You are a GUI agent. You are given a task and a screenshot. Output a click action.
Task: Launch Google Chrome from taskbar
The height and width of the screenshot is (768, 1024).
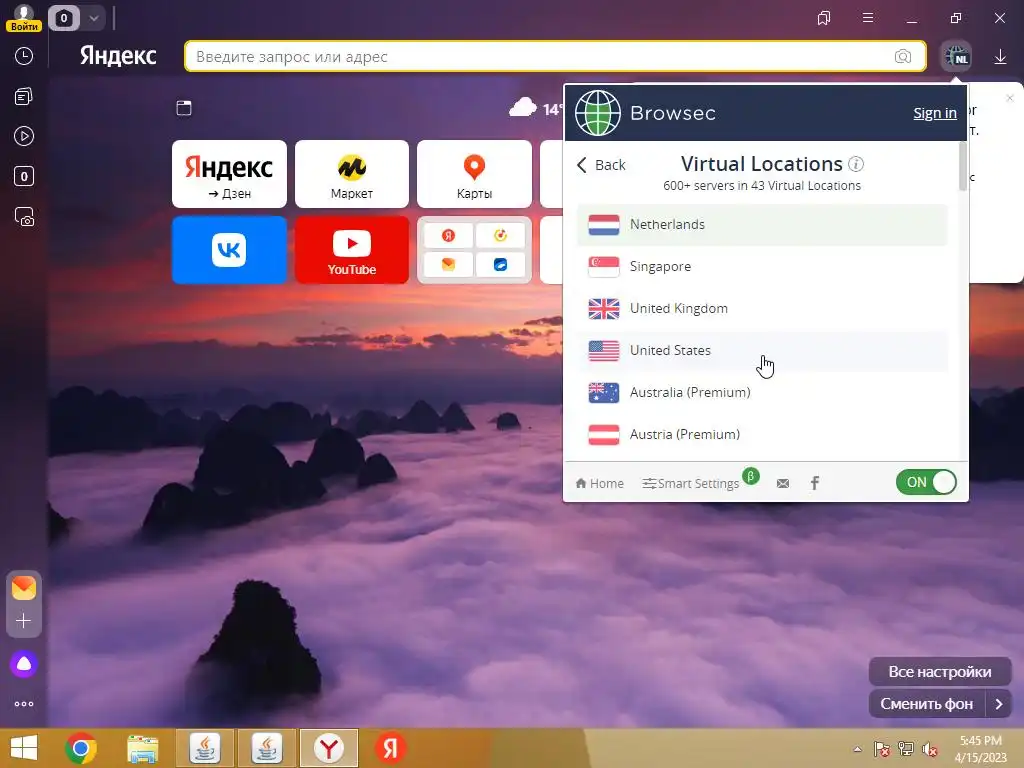click(81, 748)
